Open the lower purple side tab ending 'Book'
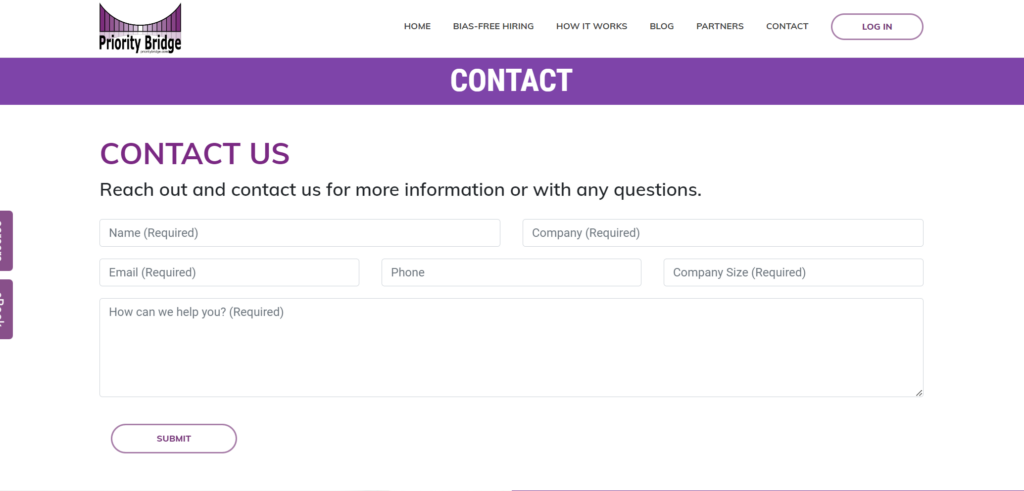Viewport: 1024px width, 491px height. click(6, 309)
